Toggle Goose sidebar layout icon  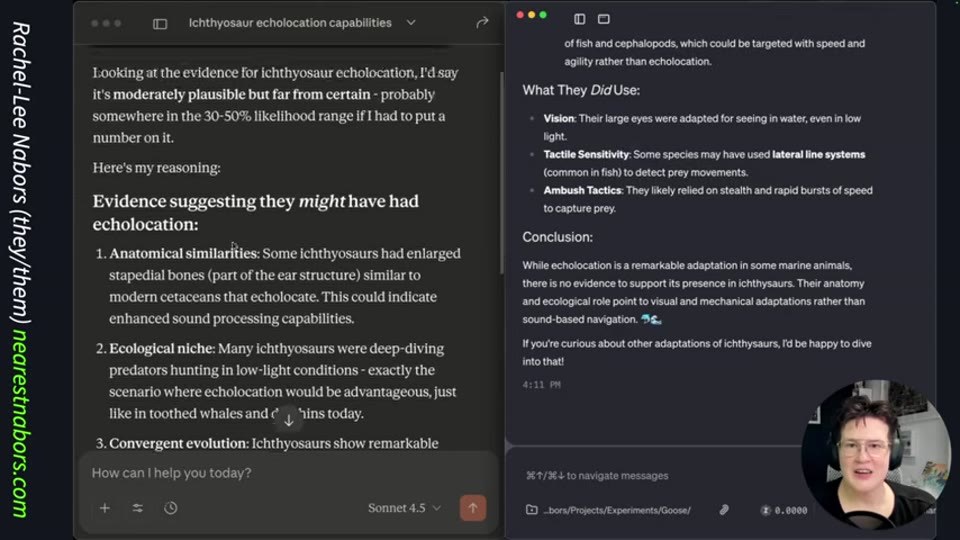[580, 19]
